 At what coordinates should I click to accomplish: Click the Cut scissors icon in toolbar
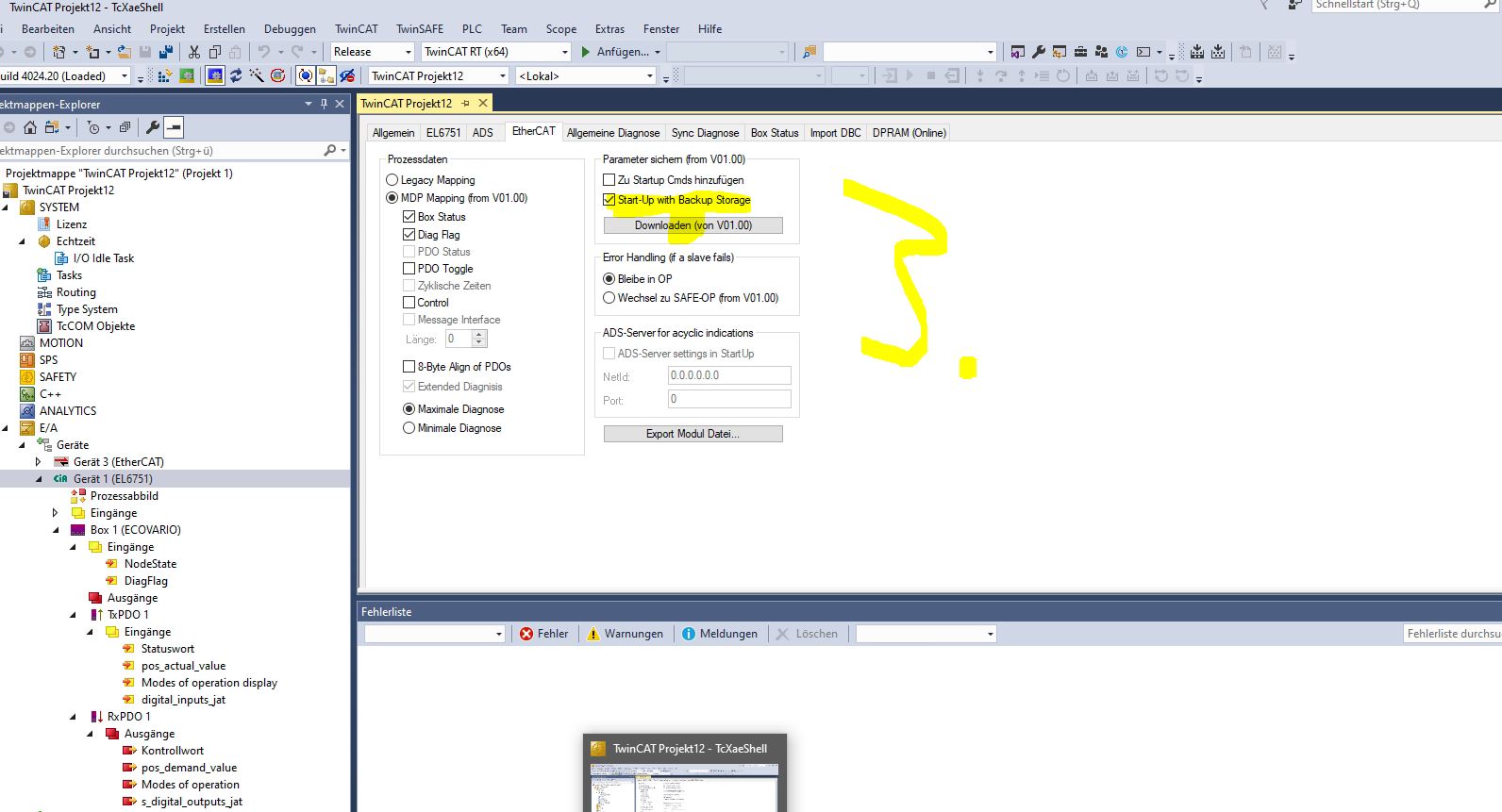(193, 52)
